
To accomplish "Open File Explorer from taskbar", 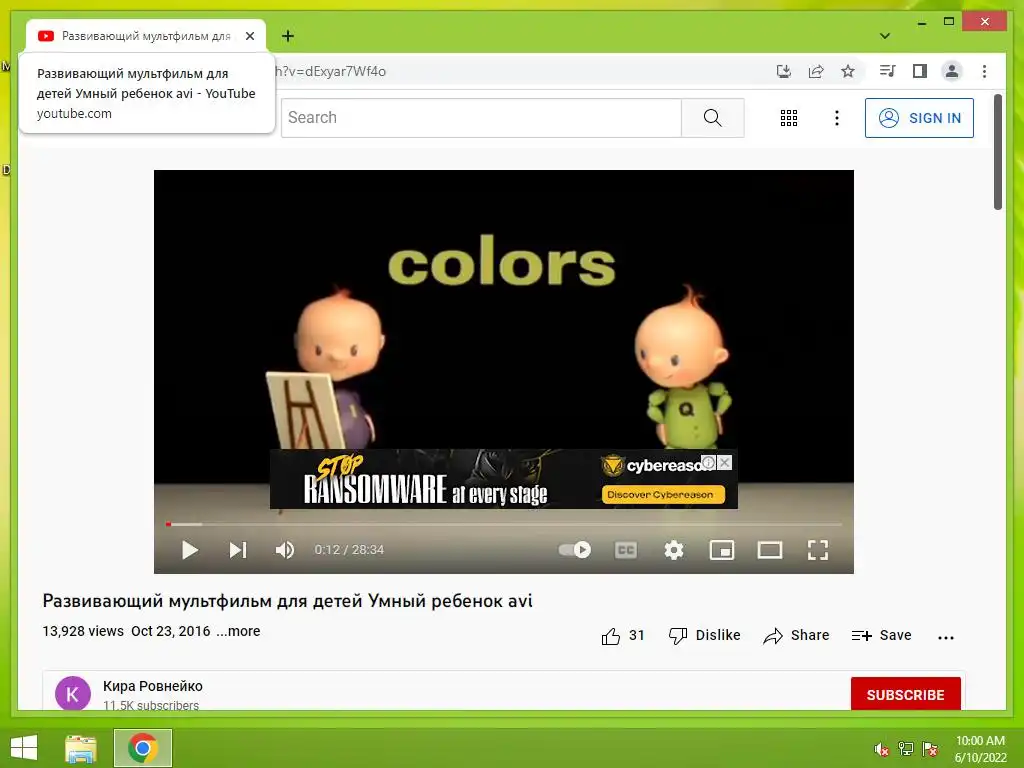I will (81, 748).
